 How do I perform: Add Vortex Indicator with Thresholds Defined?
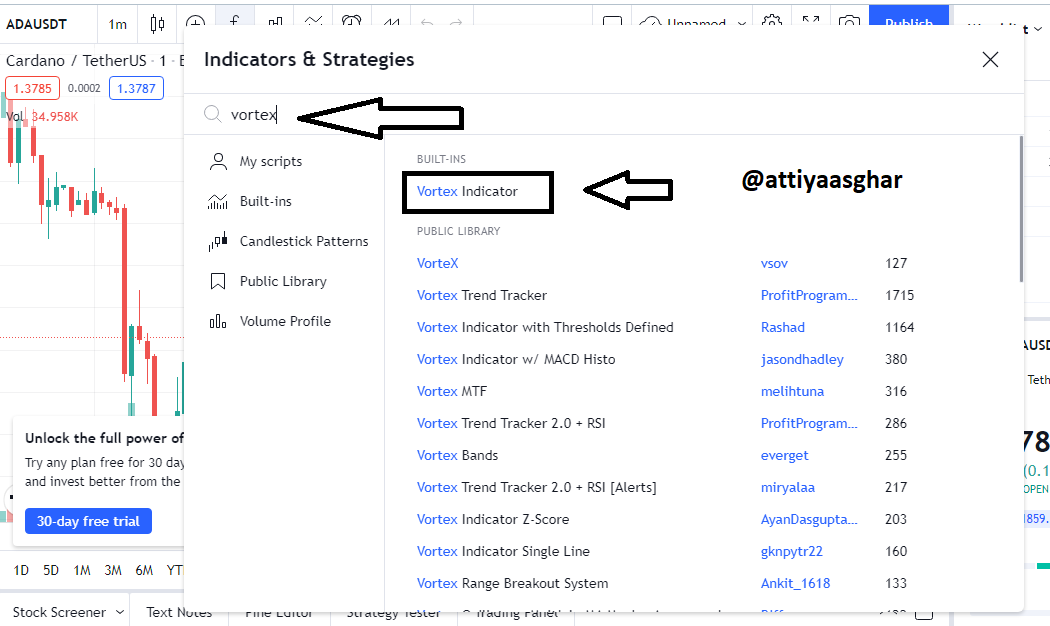(x=545, y=327)
